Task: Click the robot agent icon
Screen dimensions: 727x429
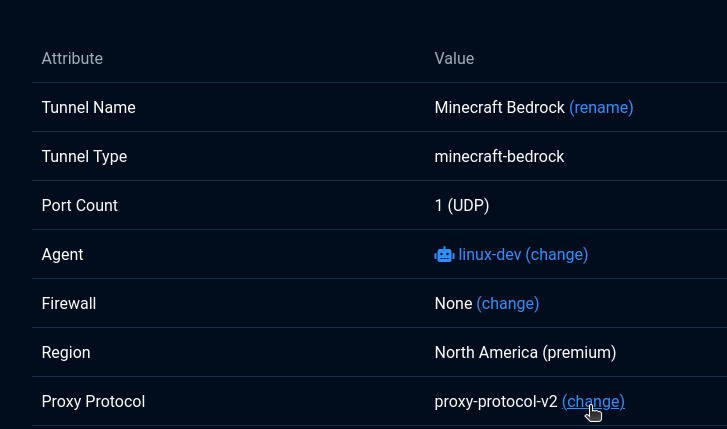Action: [444, 255]
